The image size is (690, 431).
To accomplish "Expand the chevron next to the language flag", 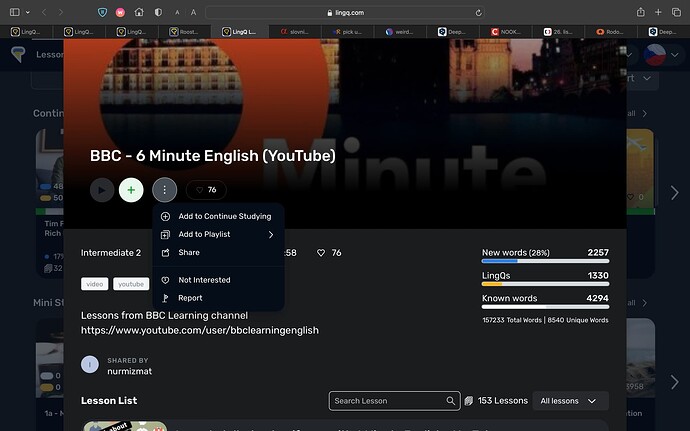I will 675,55.
